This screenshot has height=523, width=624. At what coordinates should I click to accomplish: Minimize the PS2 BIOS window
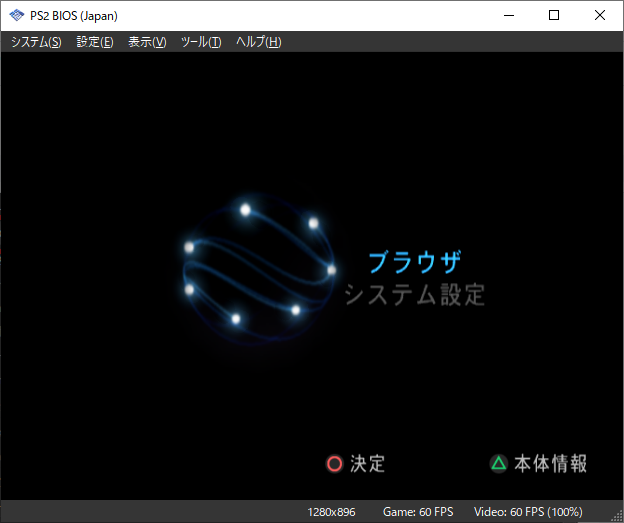click(x=509, y=16)
